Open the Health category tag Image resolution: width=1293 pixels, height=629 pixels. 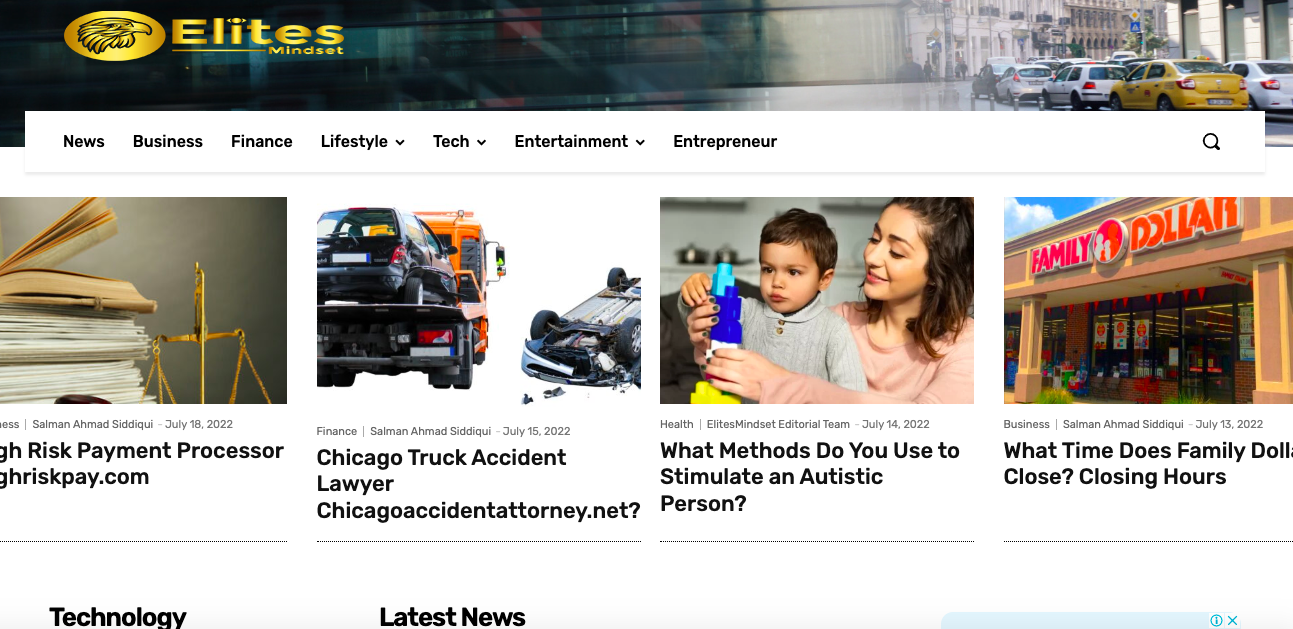point(677,424)
